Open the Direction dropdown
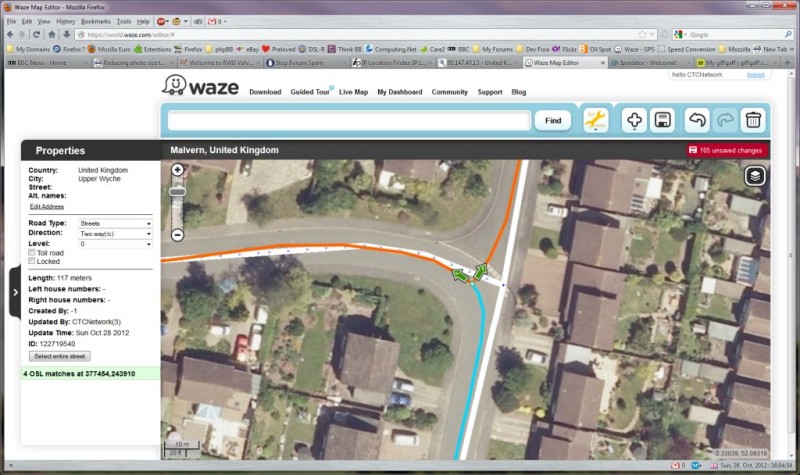This screenshot has width=800, height=475. point(115,234)
